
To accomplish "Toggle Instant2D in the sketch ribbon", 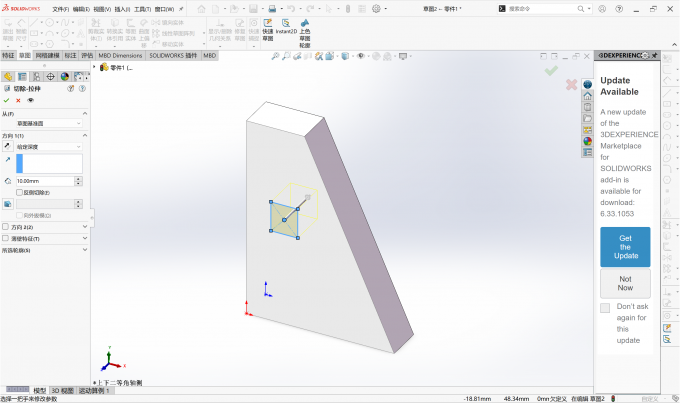I will [x=286, y=26].
